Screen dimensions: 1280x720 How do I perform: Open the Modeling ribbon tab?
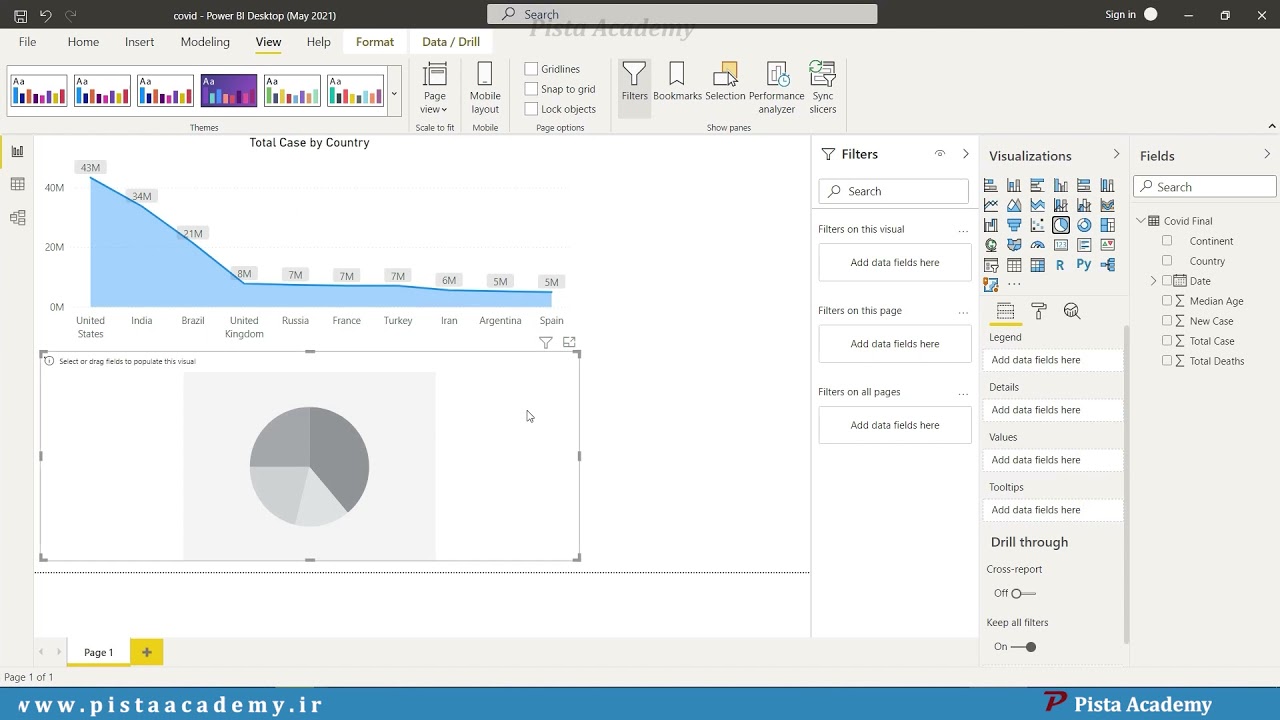205,42
